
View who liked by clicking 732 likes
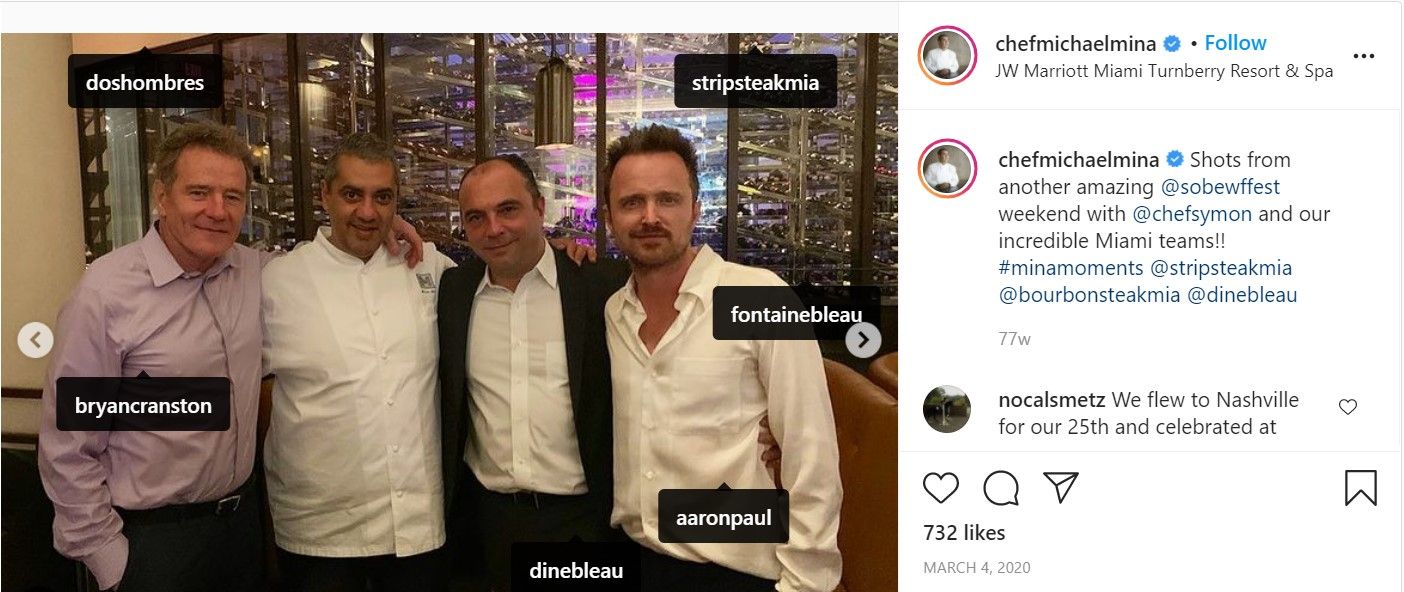tap(963, 532)
